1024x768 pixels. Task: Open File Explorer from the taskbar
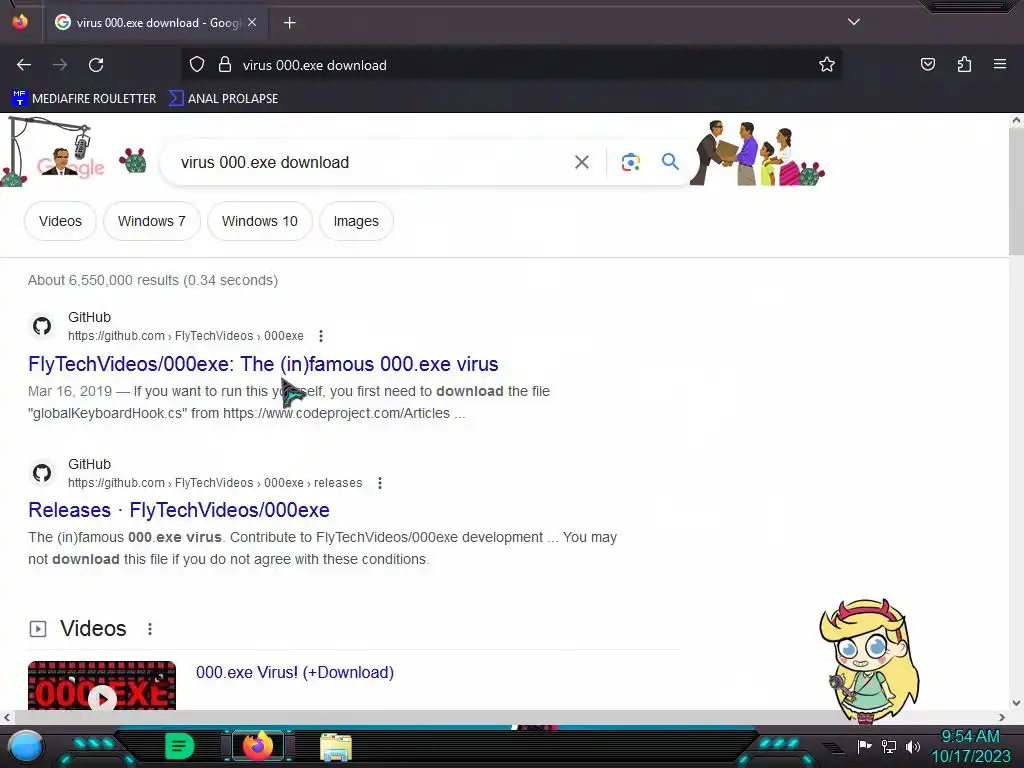(336, 747)
